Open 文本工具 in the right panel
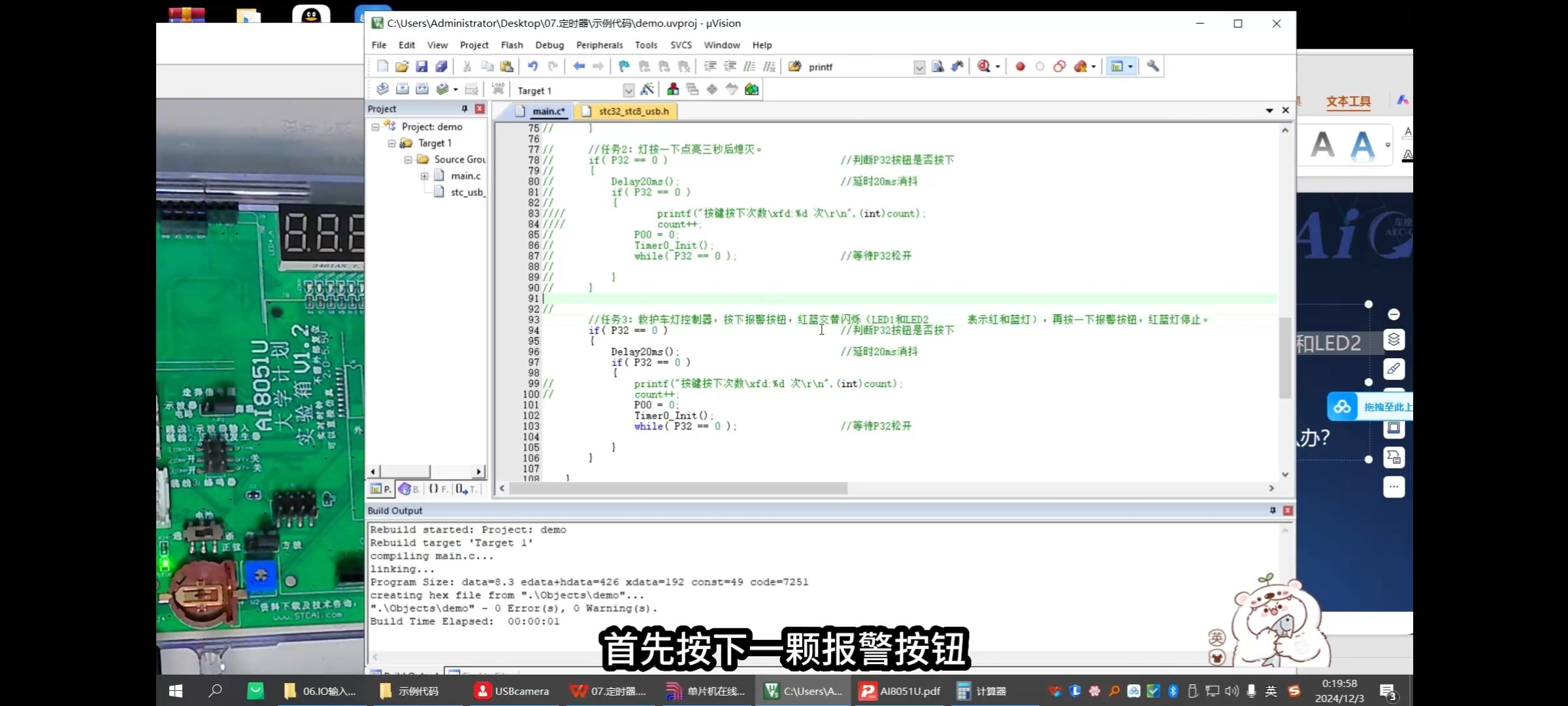 pos(1348,101)
